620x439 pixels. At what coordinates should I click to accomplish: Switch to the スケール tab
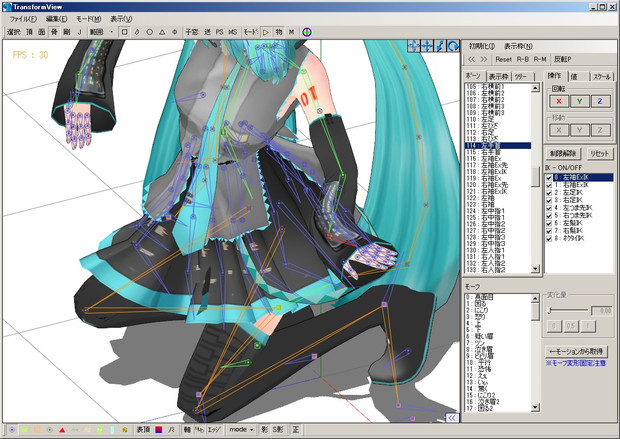601,76
